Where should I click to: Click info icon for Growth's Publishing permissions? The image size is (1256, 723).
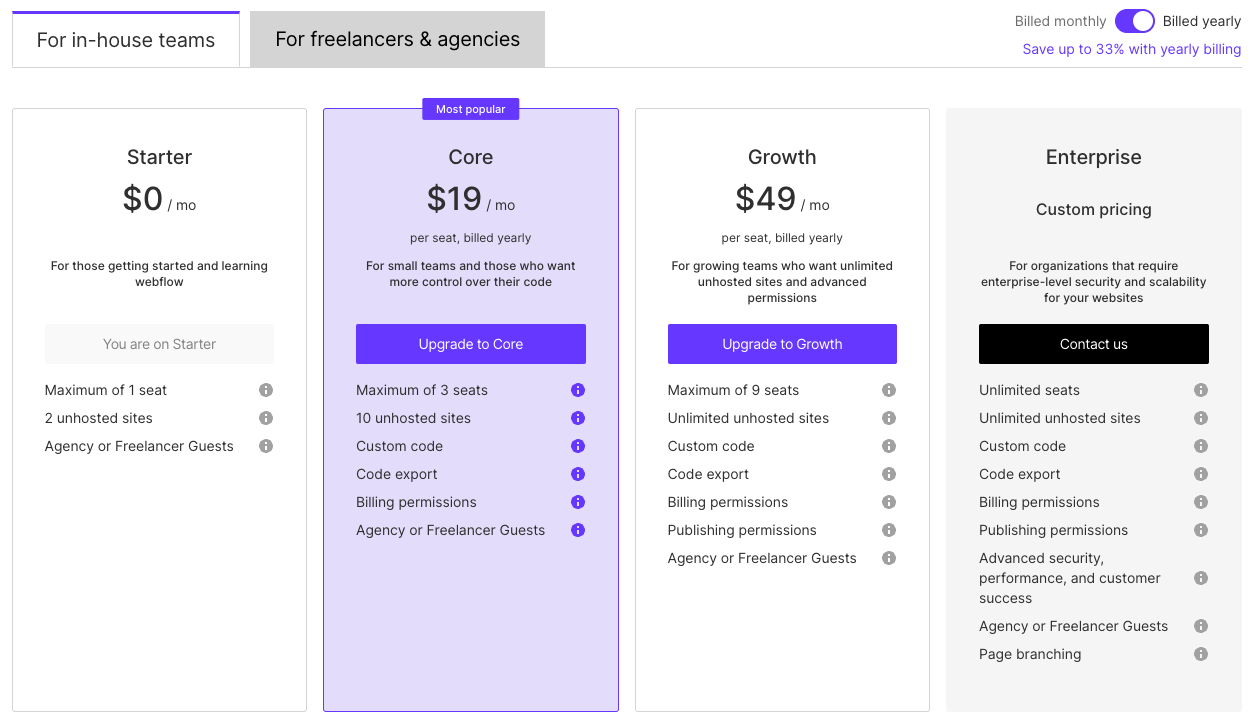point(889,530)
